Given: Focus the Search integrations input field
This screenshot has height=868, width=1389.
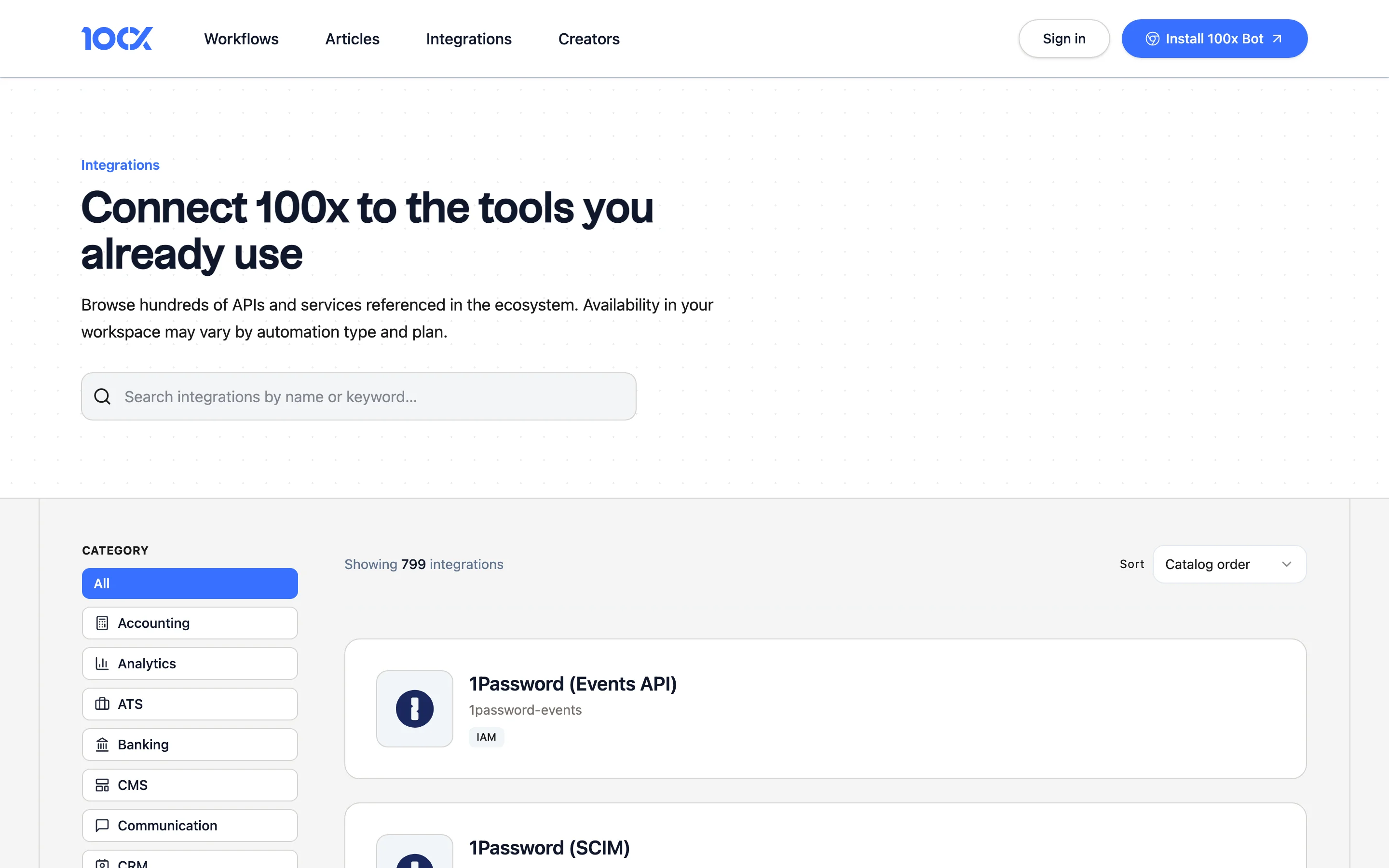Looking at the screenshot, I should click(359, 396).
